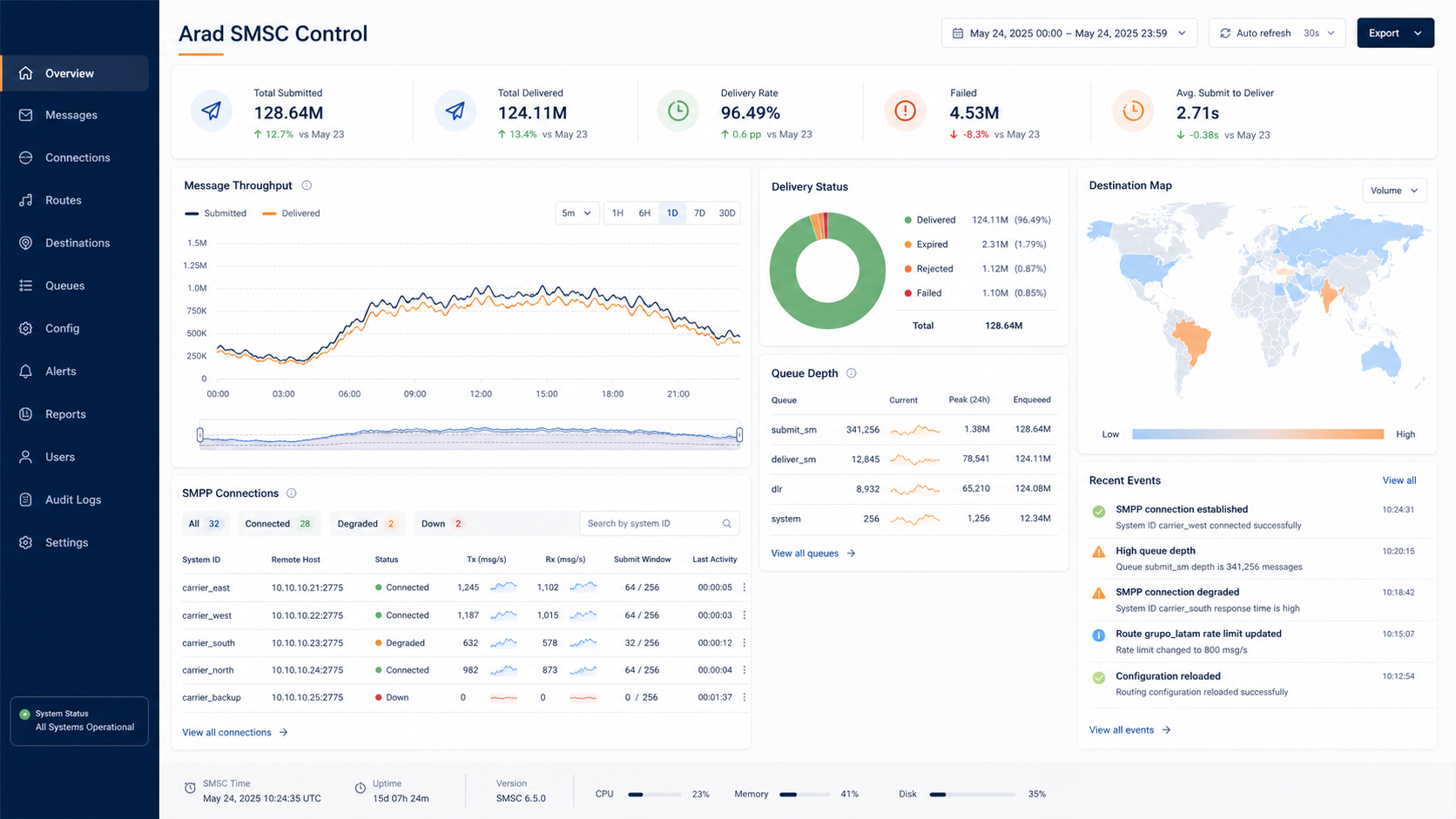Viewport: 1456px width, 819px height.
Task: Open the date range picker dropdown
Action: tap(1068, 33)
